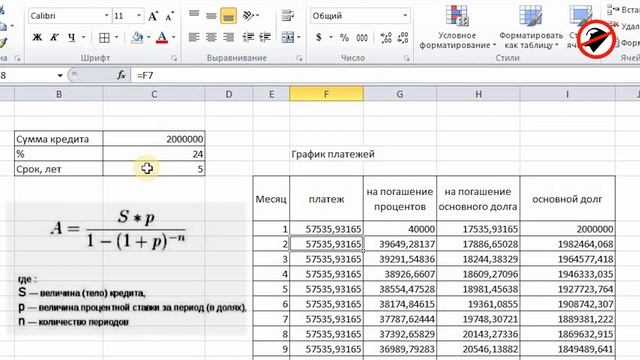Viewport: 640px width, 360px height.
Task: Select the основной долг header cell
Action: [567, 199]
